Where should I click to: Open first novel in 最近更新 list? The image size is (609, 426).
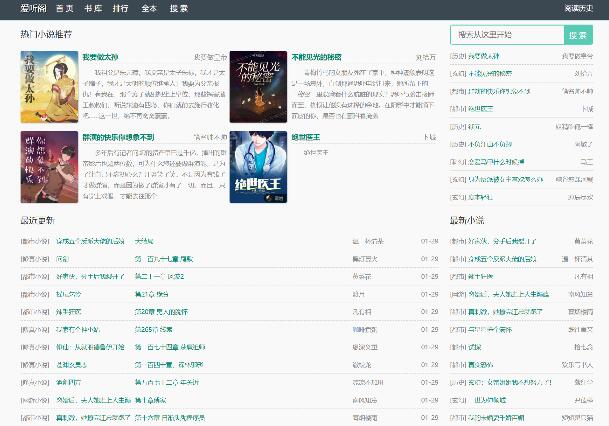click(x=90, y=241)
